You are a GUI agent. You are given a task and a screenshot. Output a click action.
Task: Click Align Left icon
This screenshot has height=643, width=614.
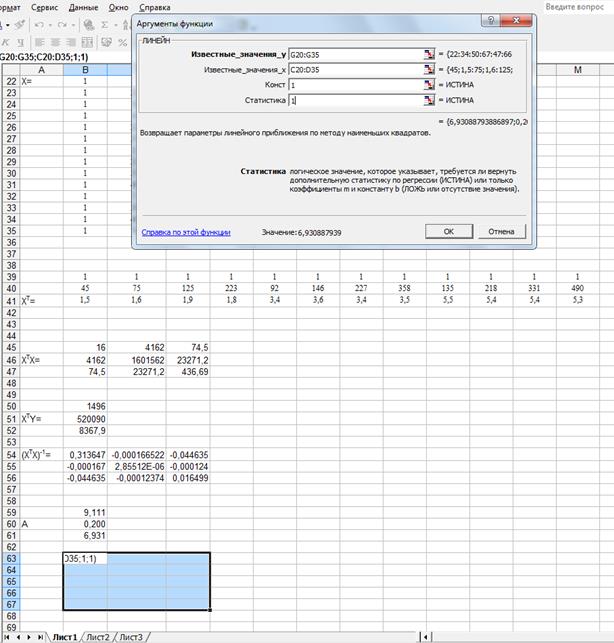tap(40, 42)
